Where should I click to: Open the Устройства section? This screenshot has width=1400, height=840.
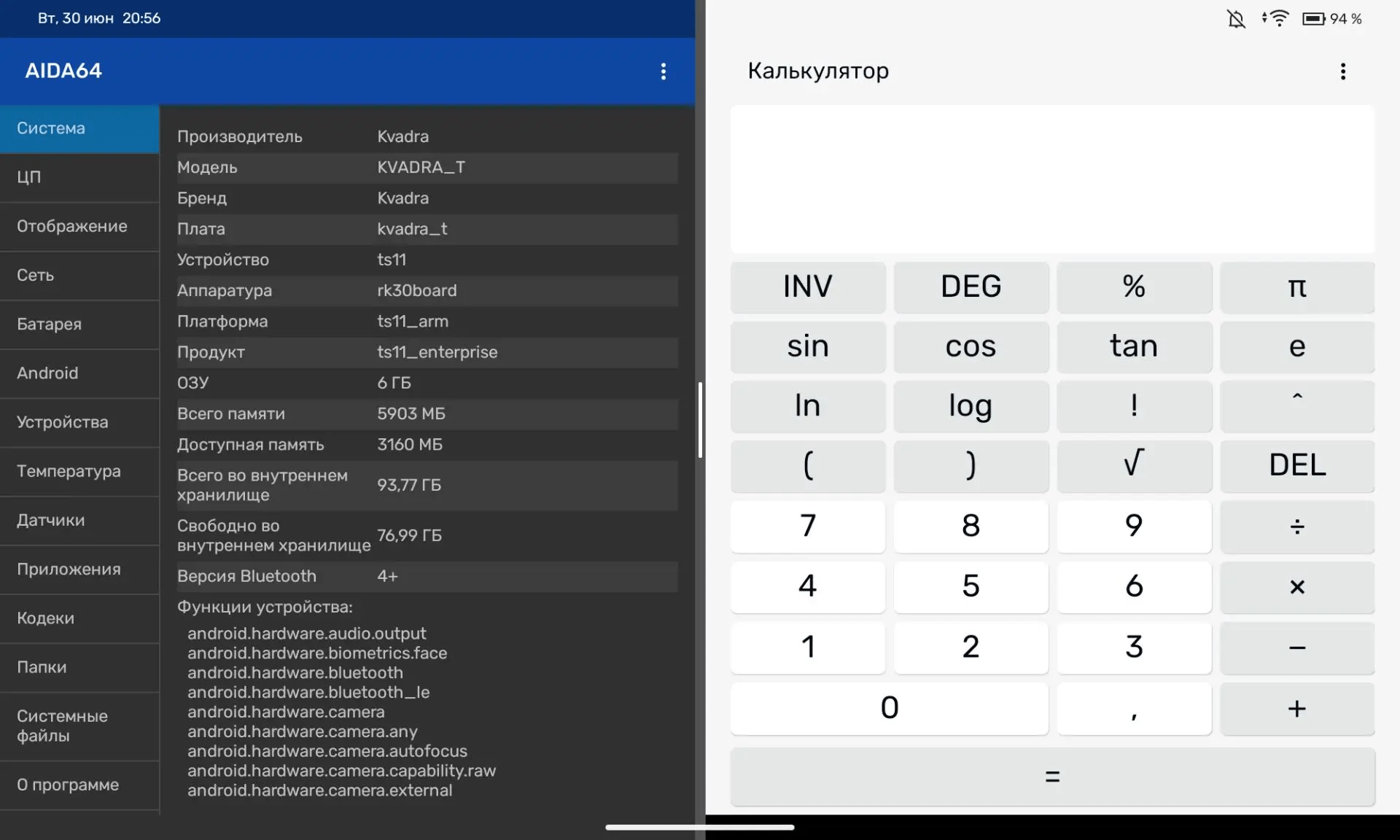point(79,422)
